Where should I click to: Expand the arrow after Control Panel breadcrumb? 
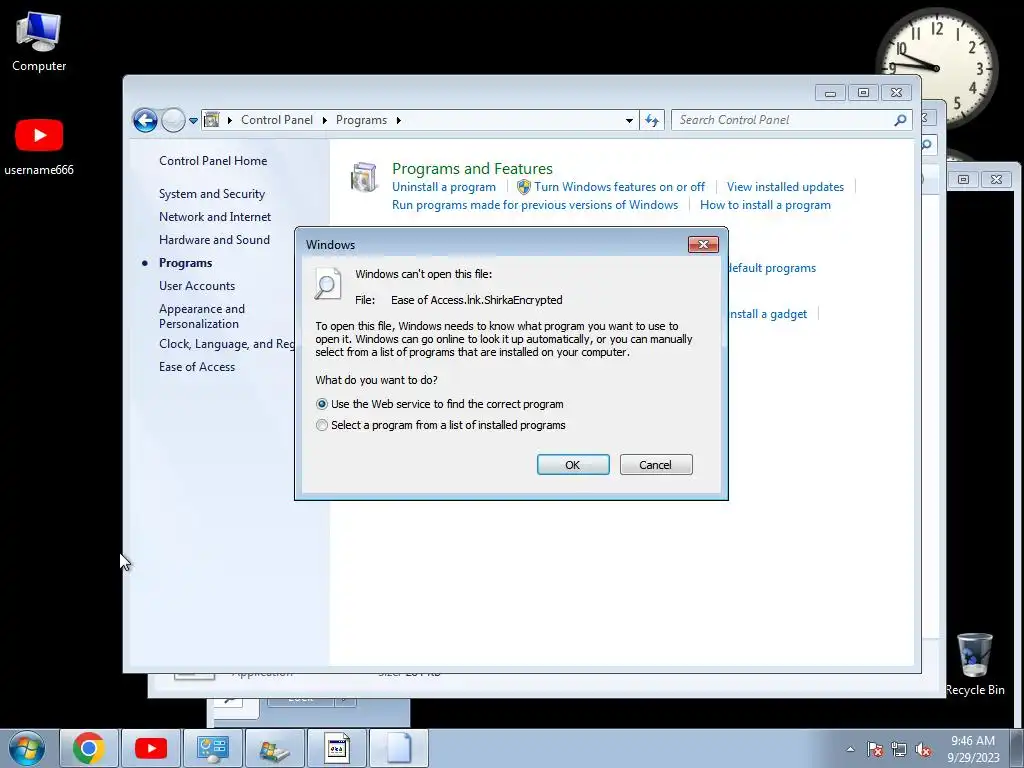pos(325,120)
